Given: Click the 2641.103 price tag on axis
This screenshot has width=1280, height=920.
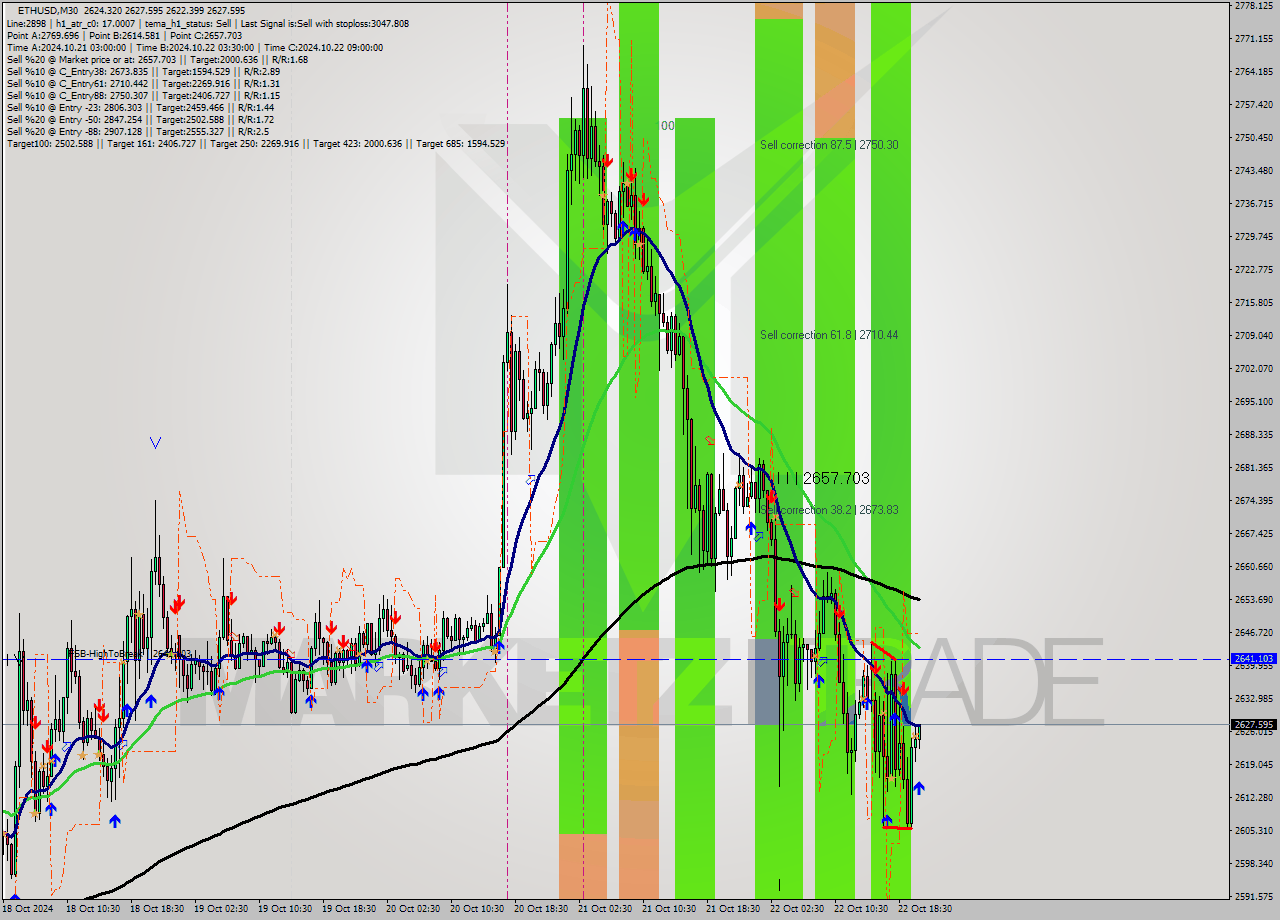Looking at the screenshot, I should coord(1253,659).
